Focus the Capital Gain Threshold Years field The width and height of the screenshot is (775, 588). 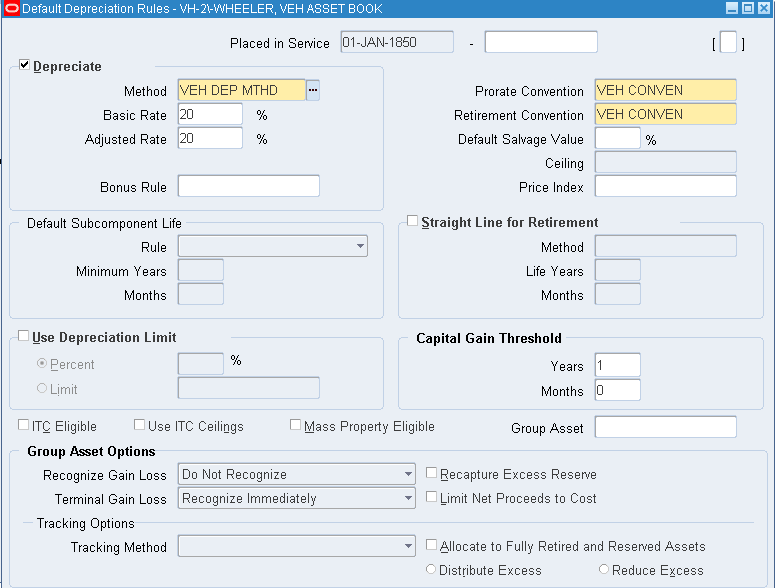click(617, 366)
